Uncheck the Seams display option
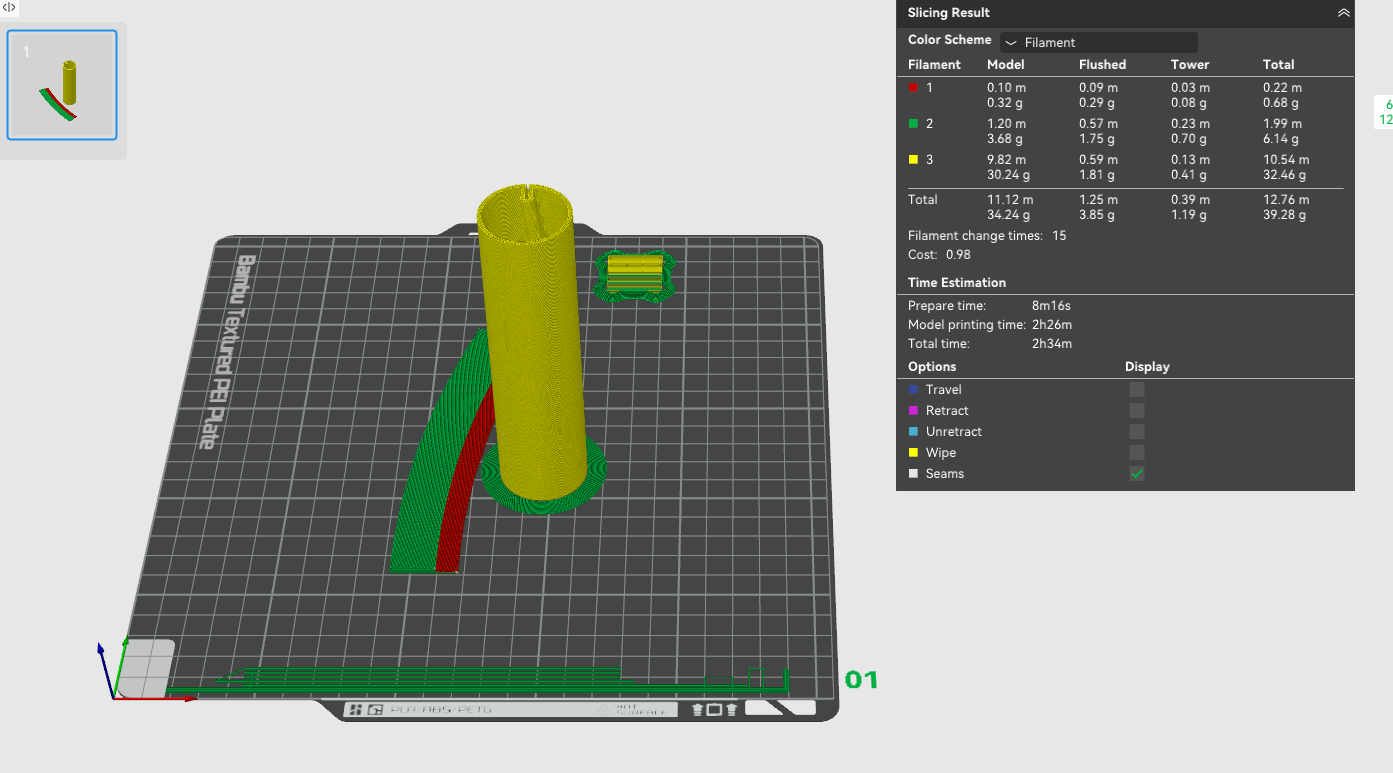Image resolution: width=1393 pixels, height=773 pixels. click(x=1136, y=474)
